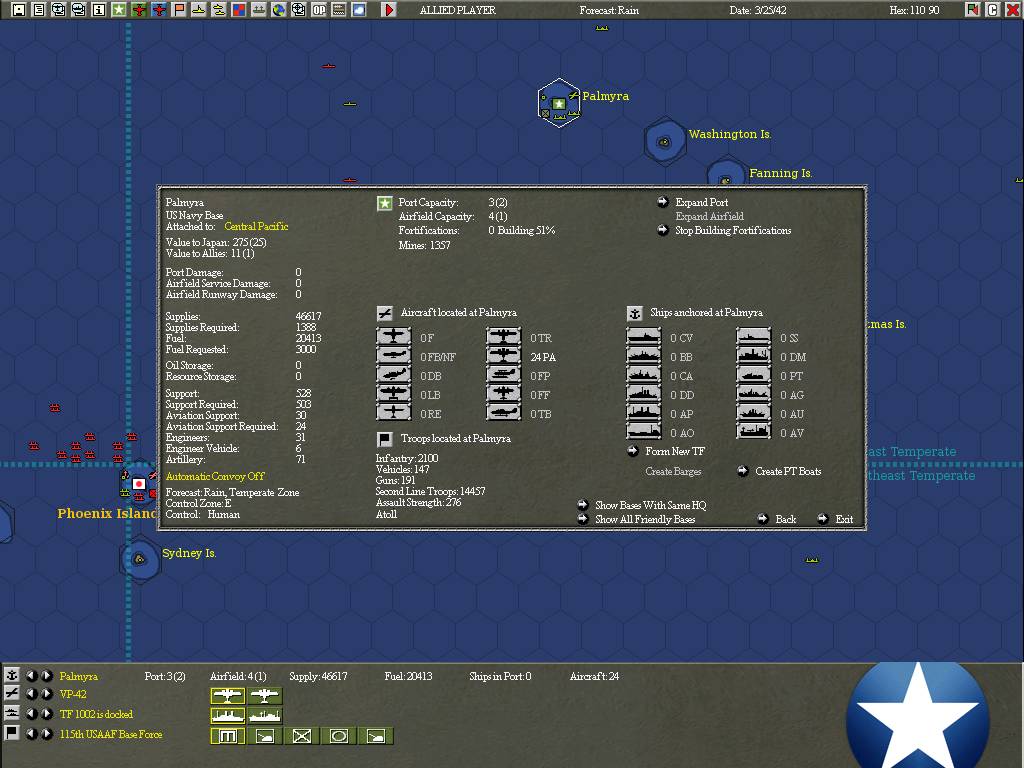Click the plane icon beside Aircraft located
The height and width of the screenshot is (768, 1024).
pos(385,313)
